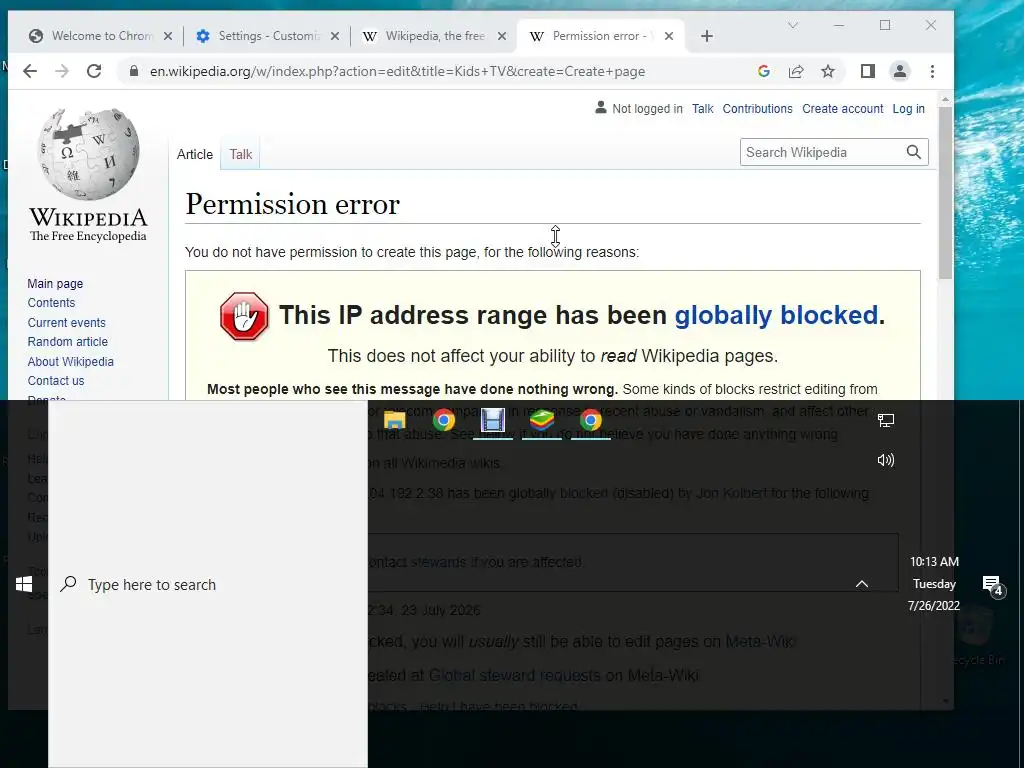Screen dimensions: 1024x768
Task: Share this page via share icon
Action: [795, 71]
